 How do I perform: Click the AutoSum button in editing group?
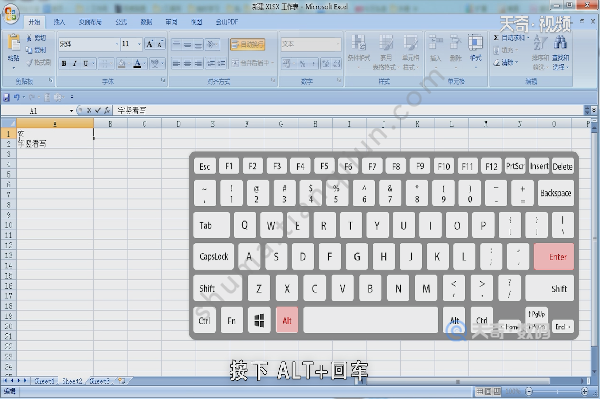coord(511,38)
